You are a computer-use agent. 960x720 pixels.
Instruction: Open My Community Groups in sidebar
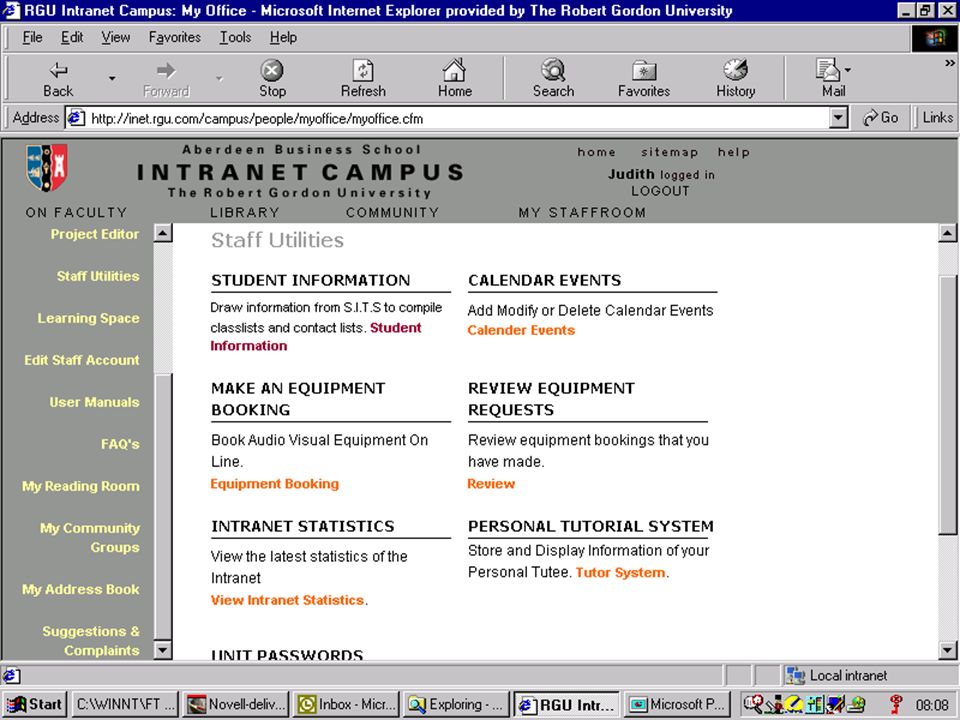tap(90, 538)
